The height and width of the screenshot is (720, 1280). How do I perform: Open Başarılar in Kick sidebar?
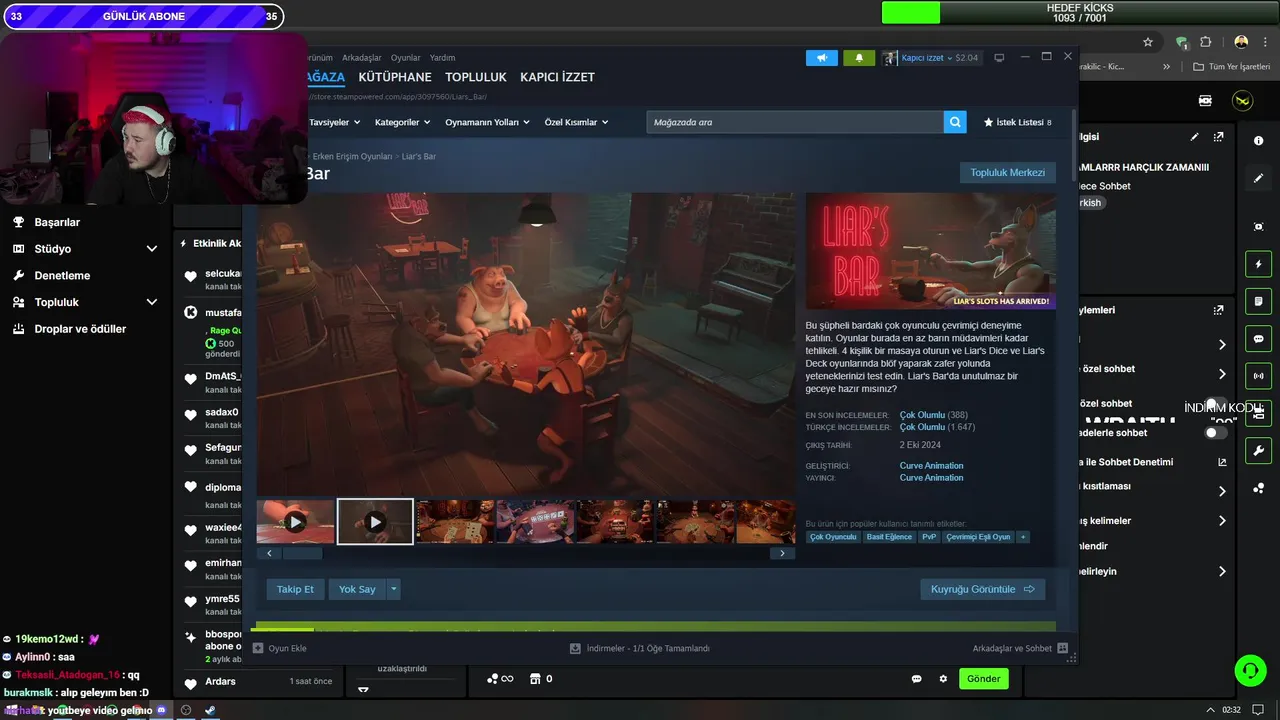tap(57, 222)
